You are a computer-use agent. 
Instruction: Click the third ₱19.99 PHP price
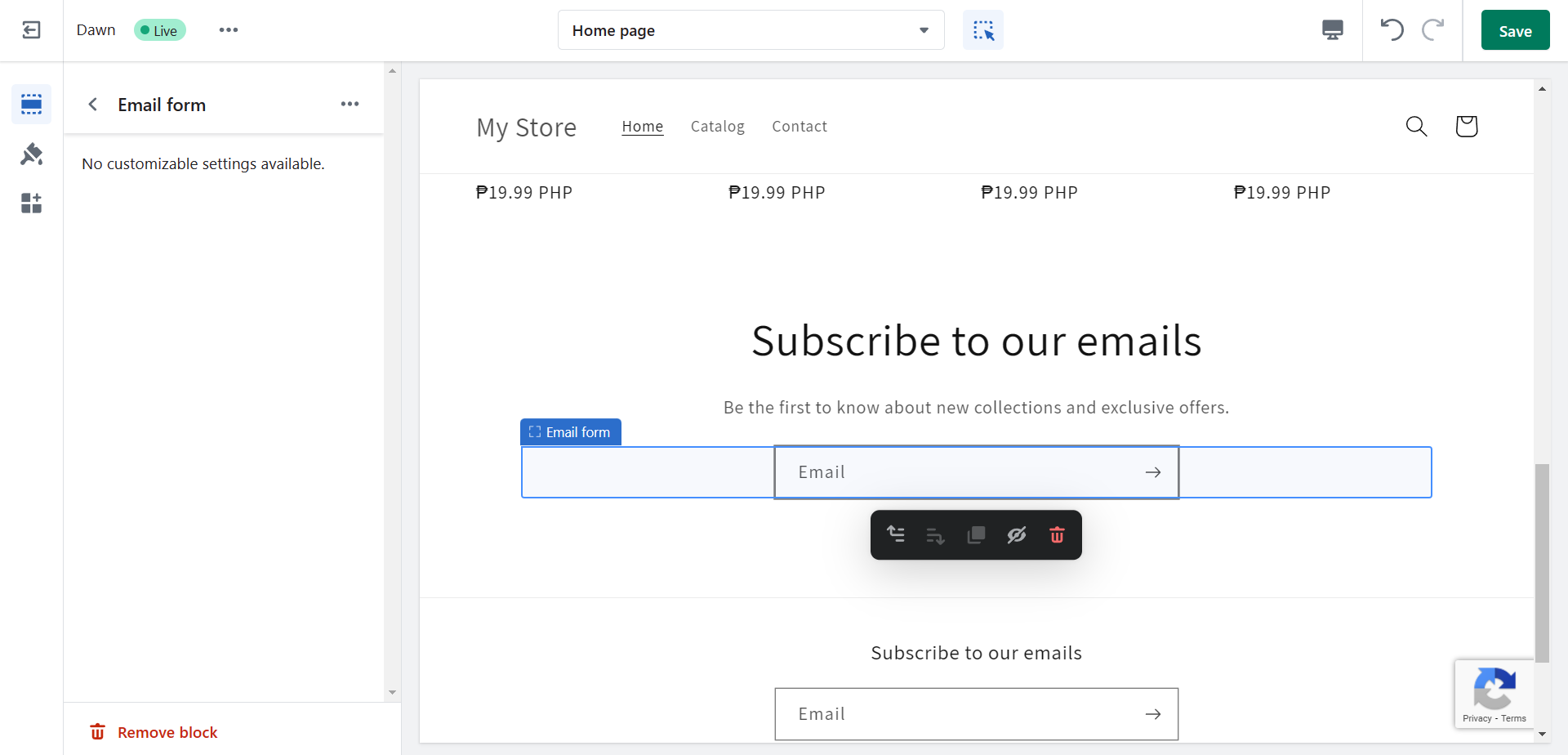(x=1030, y=193)
